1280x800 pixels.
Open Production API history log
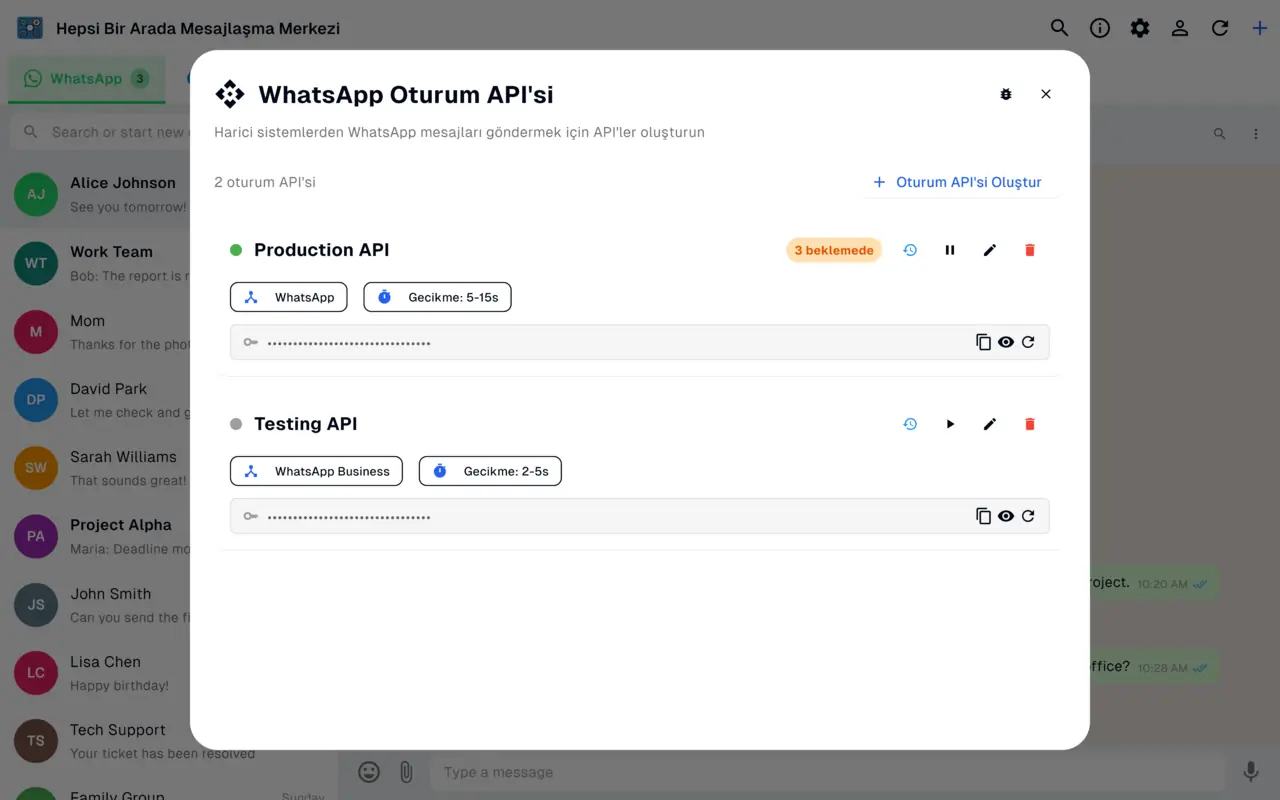tap(910, 250)
